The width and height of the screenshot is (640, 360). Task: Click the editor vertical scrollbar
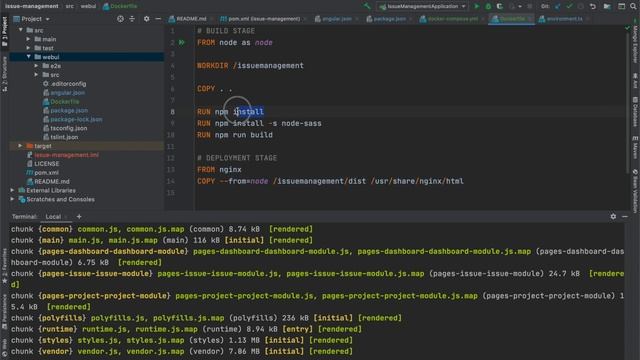[x=627, y=102]
